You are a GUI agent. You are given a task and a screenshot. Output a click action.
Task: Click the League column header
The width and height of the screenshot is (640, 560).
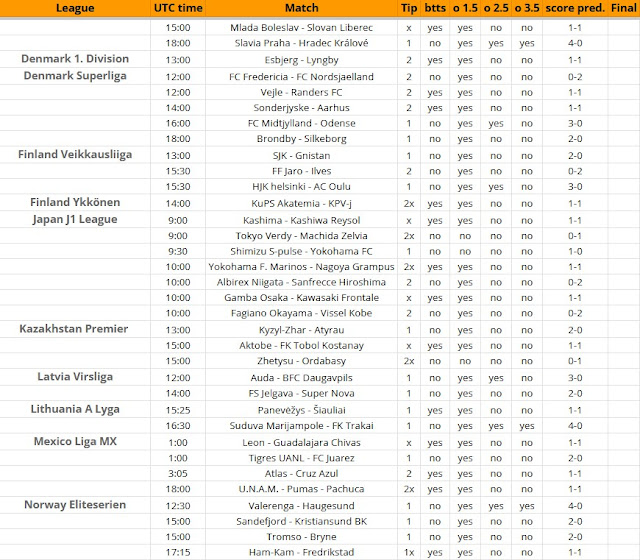[75, 8]
